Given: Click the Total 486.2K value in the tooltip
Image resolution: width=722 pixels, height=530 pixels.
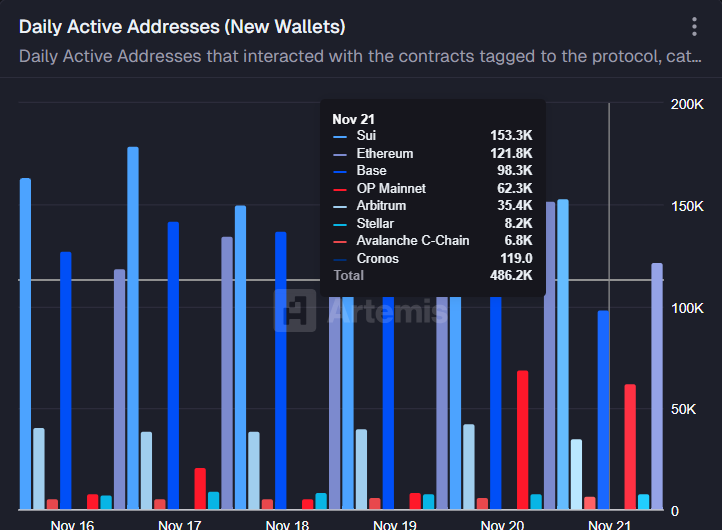Looking at the screenshot, I should click(511, 275).
